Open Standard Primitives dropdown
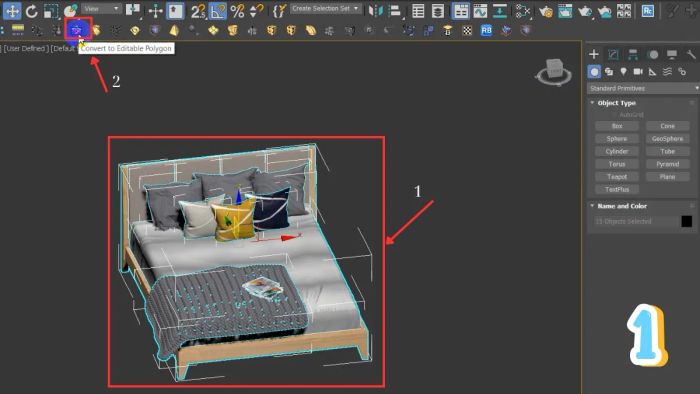 pos(643,88)
